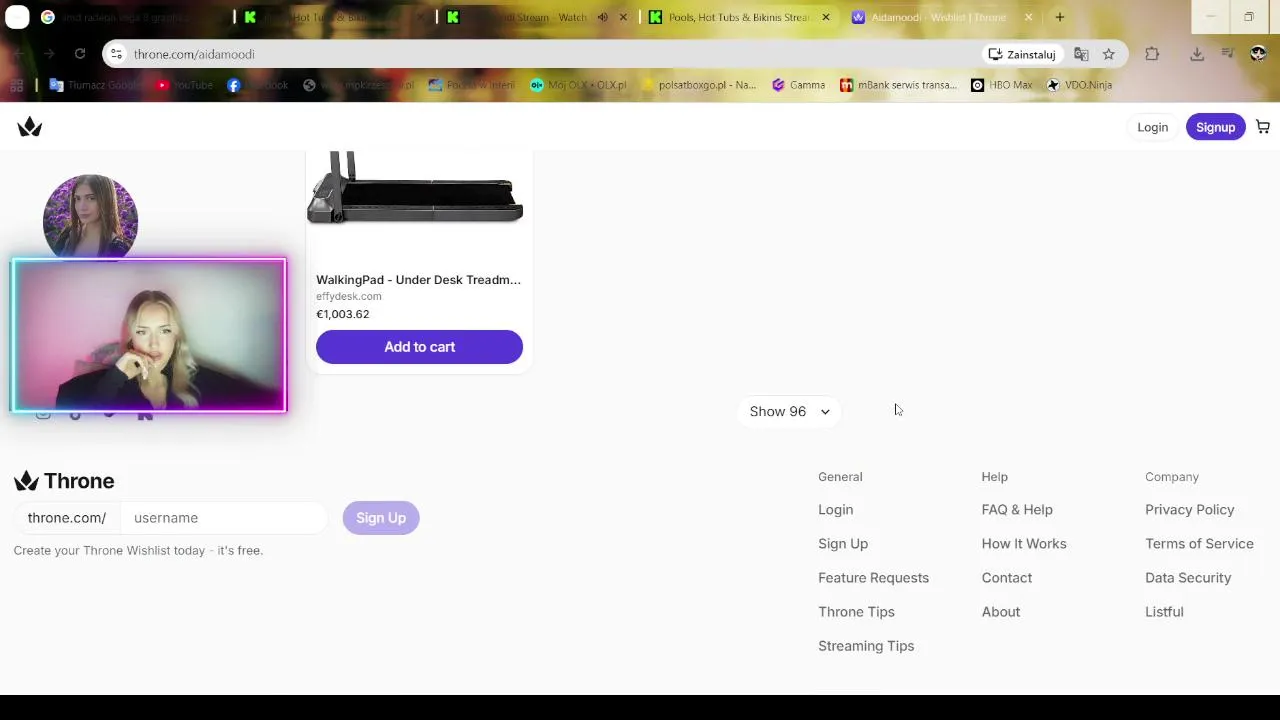Click the address bar URL throne.com/aidamoodi
The width and height of the screenshot is (1280, 720).
pyautogui.click(x=194, y=54)
